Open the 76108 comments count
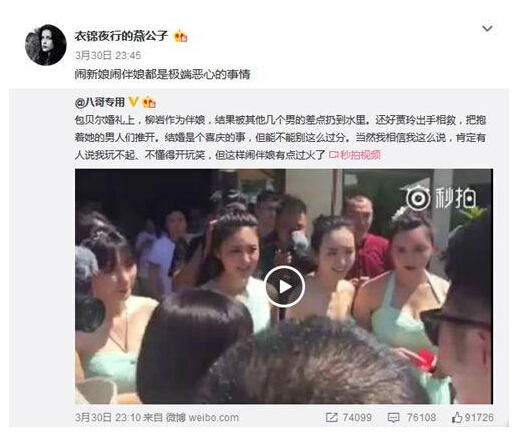 coord(421,417)
